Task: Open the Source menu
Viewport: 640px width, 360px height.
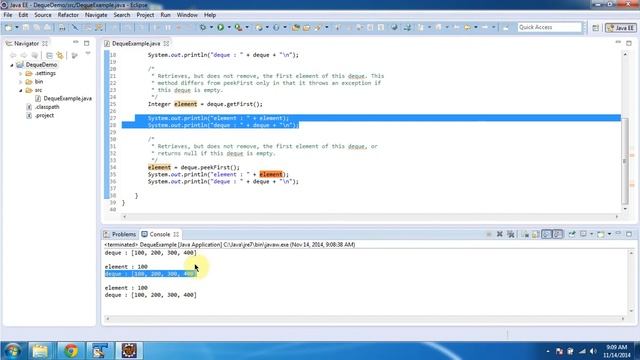Action: point(43,15)
